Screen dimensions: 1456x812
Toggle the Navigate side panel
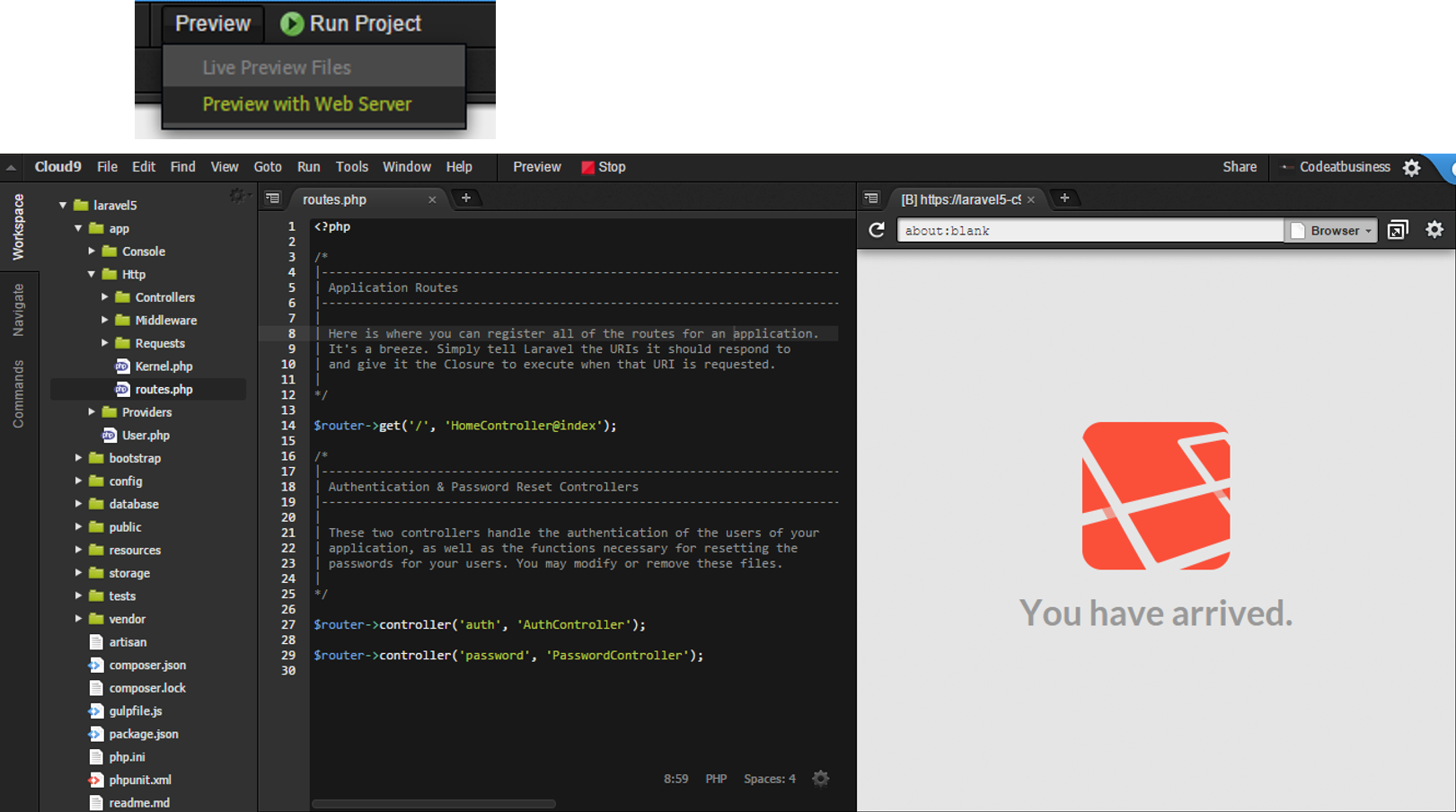[19, 310]
